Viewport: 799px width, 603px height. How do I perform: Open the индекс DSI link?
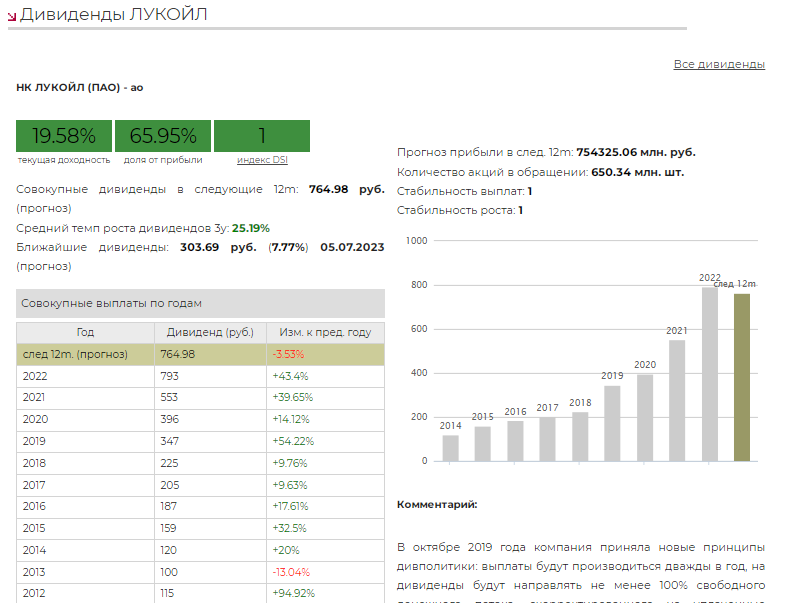click(262, 160)
